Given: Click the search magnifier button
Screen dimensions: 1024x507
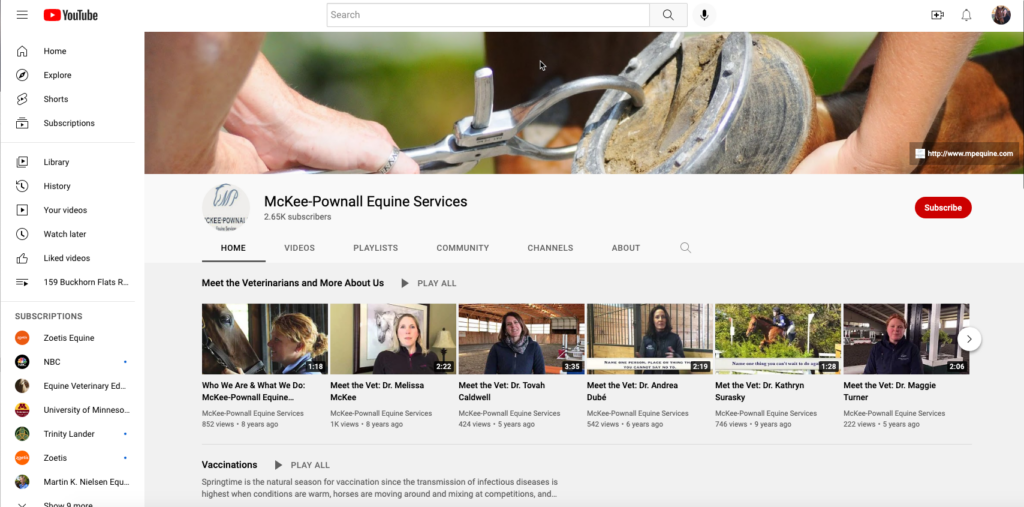Looking at the screenshot, I should tap(668, 15).
